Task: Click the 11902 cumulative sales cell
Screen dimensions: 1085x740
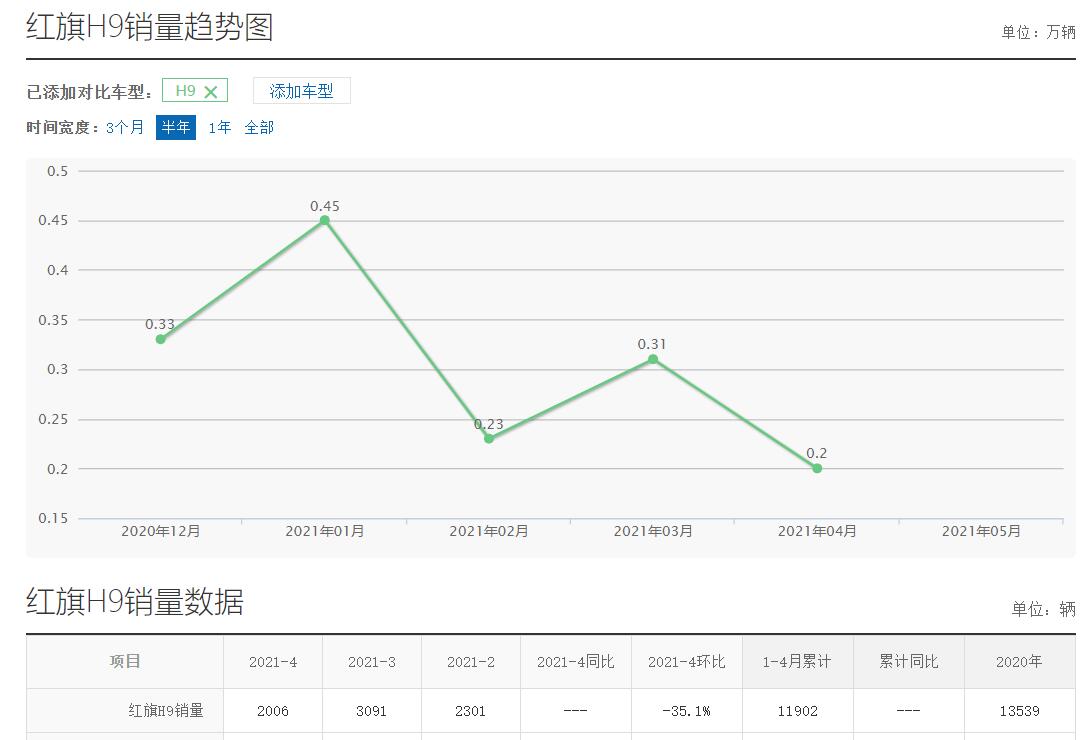Action: [797, 711]
